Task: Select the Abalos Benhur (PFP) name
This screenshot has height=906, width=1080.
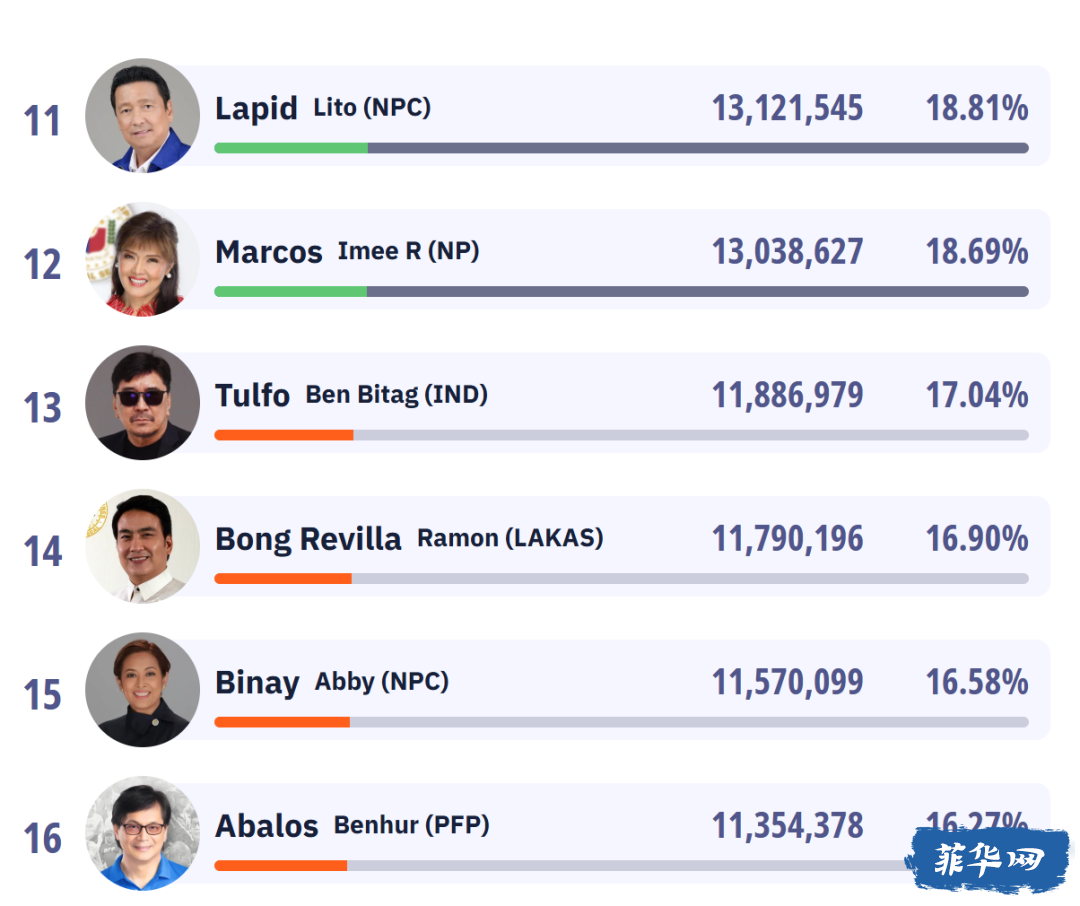Action: point(352,825)
